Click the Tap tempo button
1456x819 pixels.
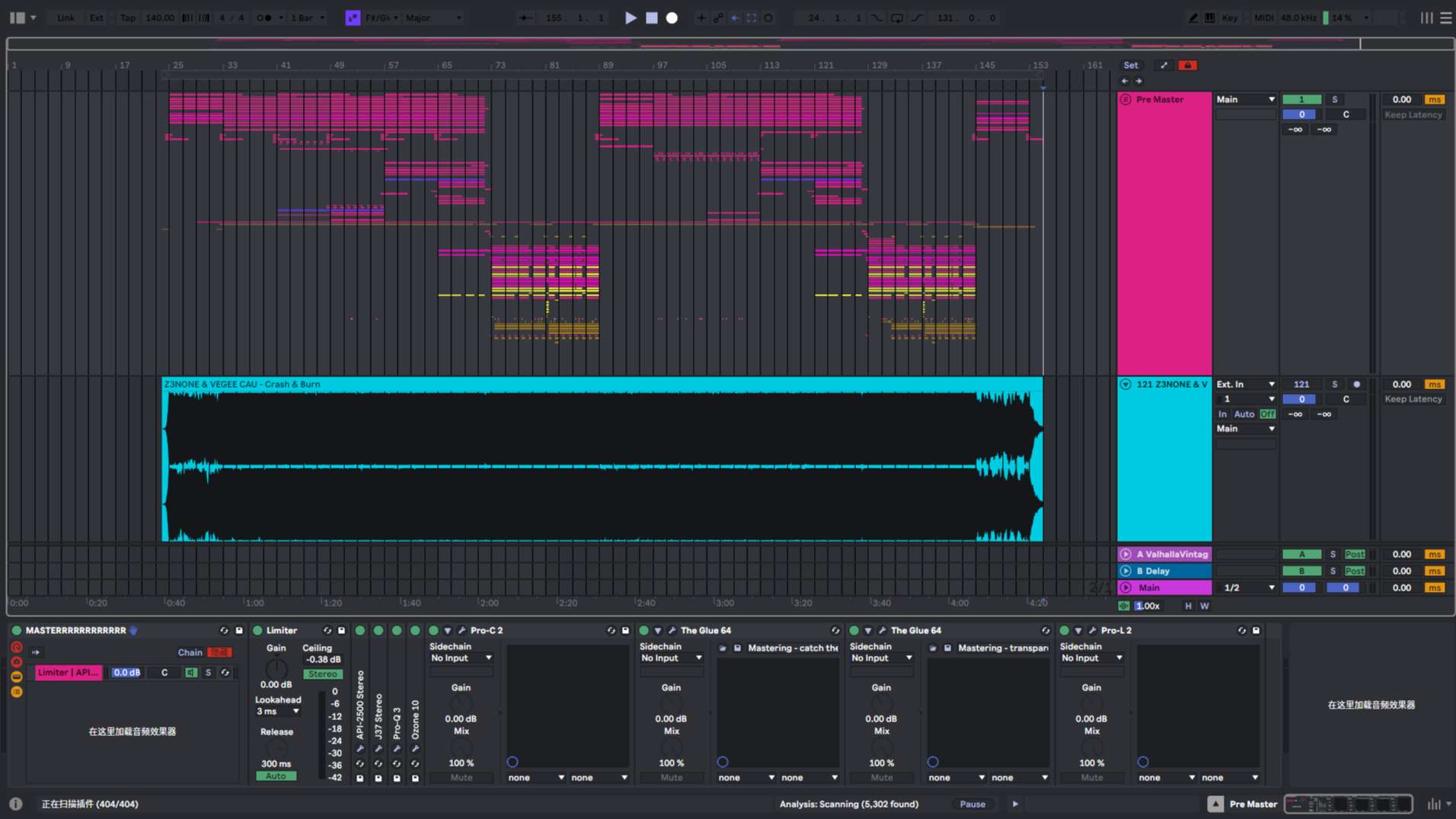click(127, 18)
